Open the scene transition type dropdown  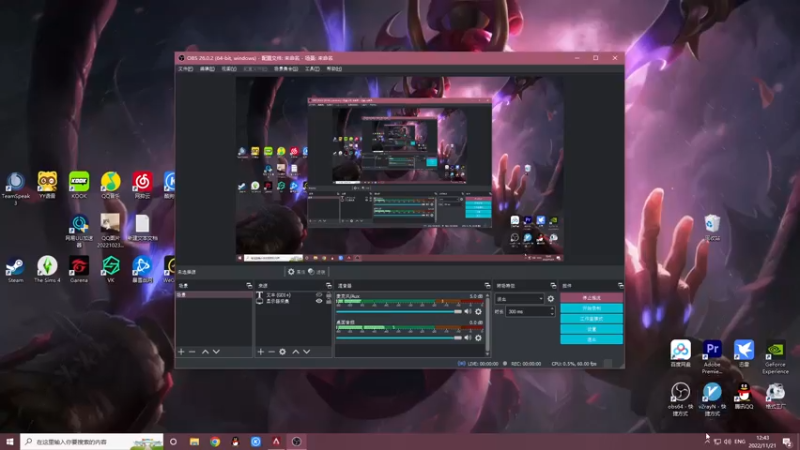(x=519, y=299)
